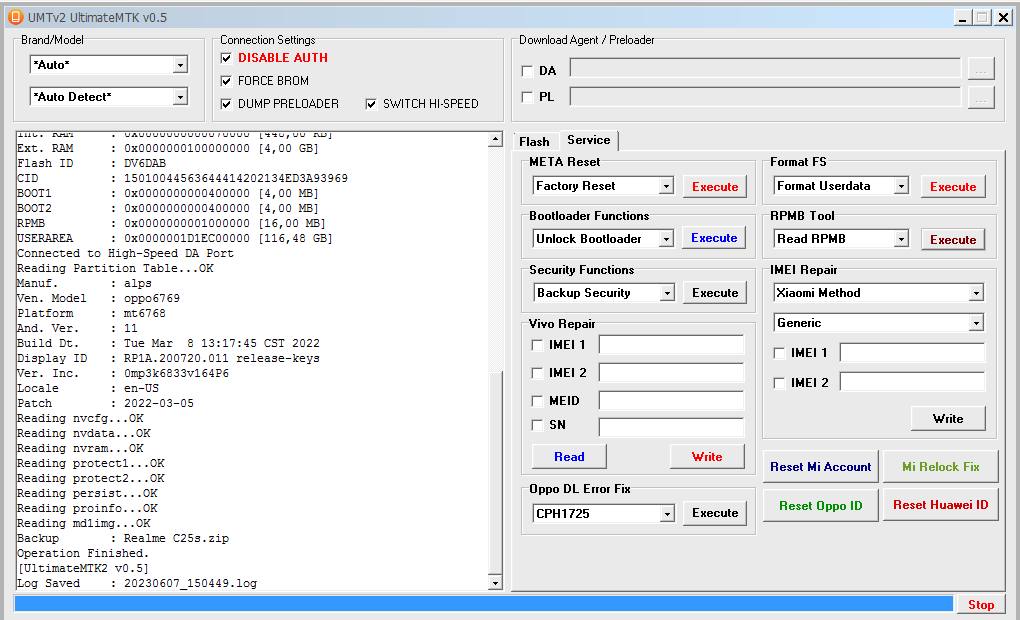
Task: Execute the Security Functions action
Action: [x=715, y=293]
